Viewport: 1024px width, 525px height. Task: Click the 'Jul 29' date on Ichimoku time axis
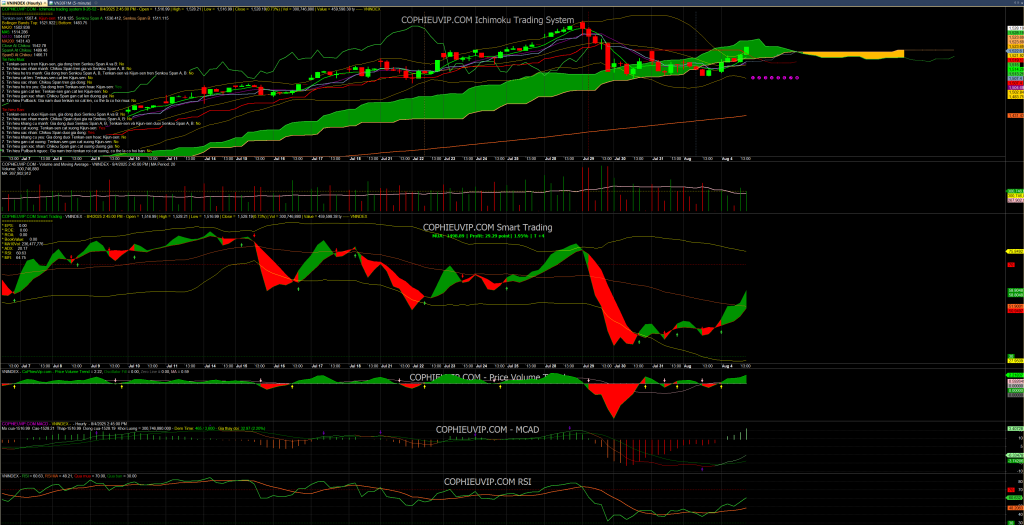[588, 159]
